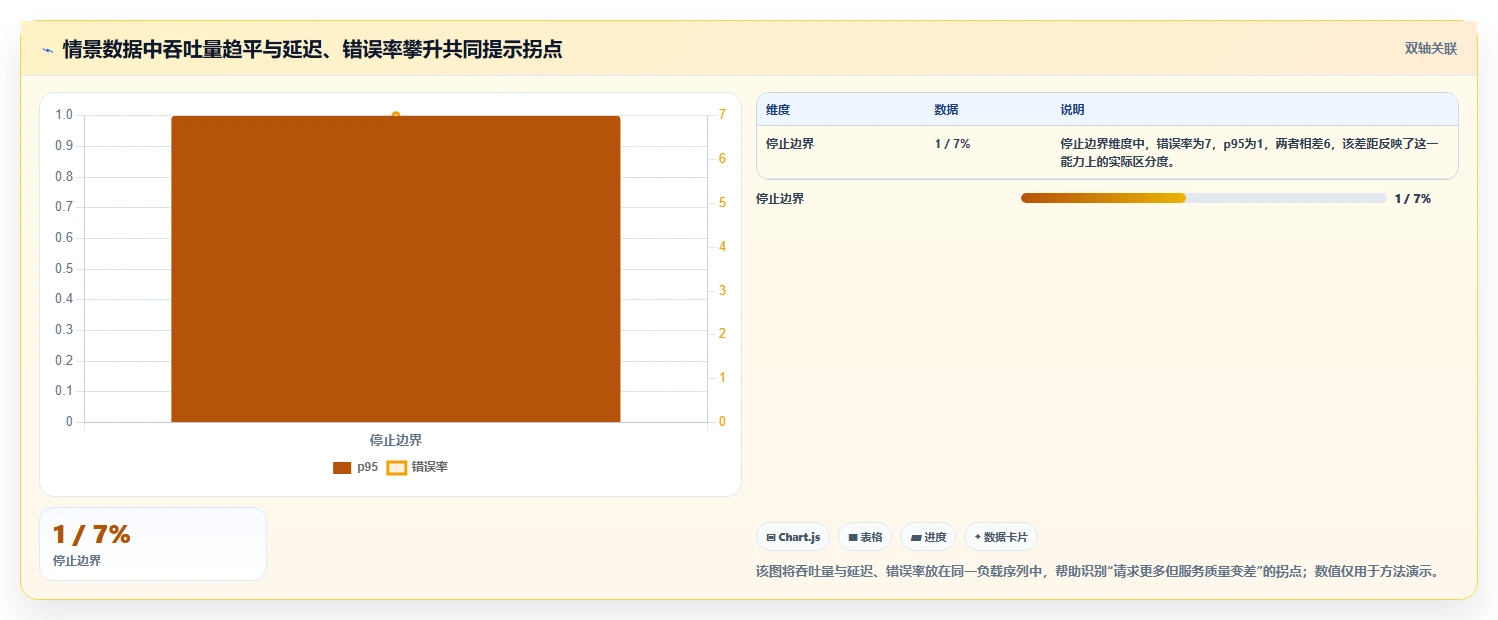Image resolution: width=1498 pixels, height=620 pixels.
Task: Click the 停止边界 x-axis label under chart
Action: coord(396,440)
